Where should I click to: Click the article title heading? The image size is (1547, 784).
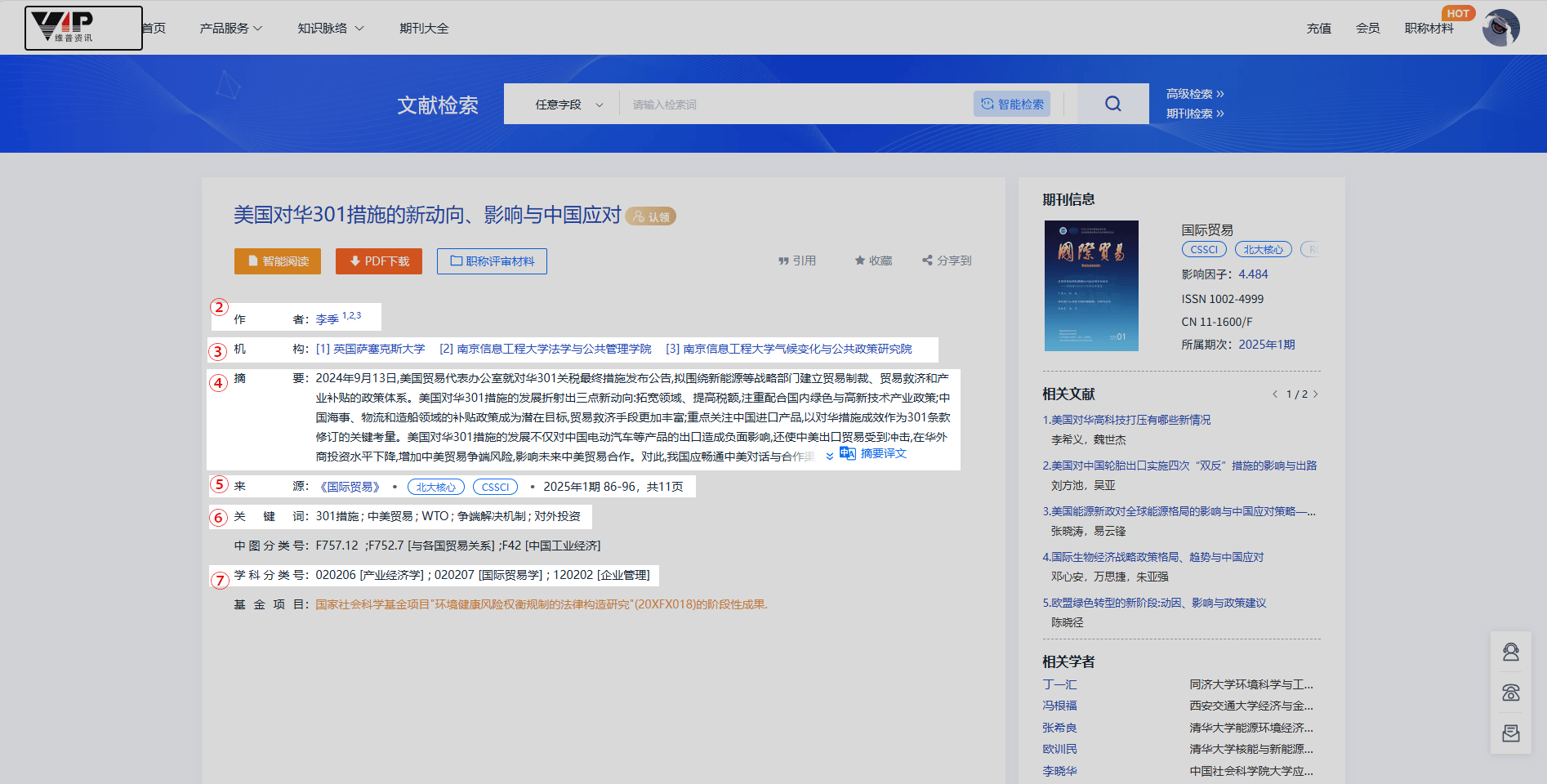[427, 215]
